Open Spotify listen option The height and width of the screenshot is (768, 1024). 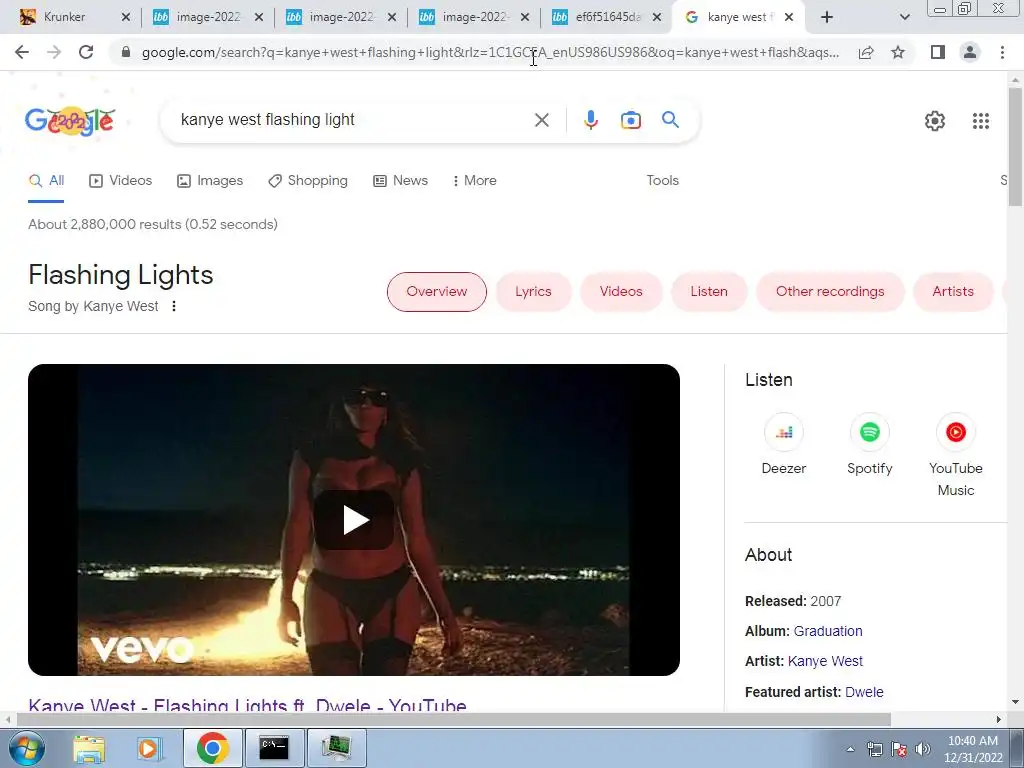point(869,443)
